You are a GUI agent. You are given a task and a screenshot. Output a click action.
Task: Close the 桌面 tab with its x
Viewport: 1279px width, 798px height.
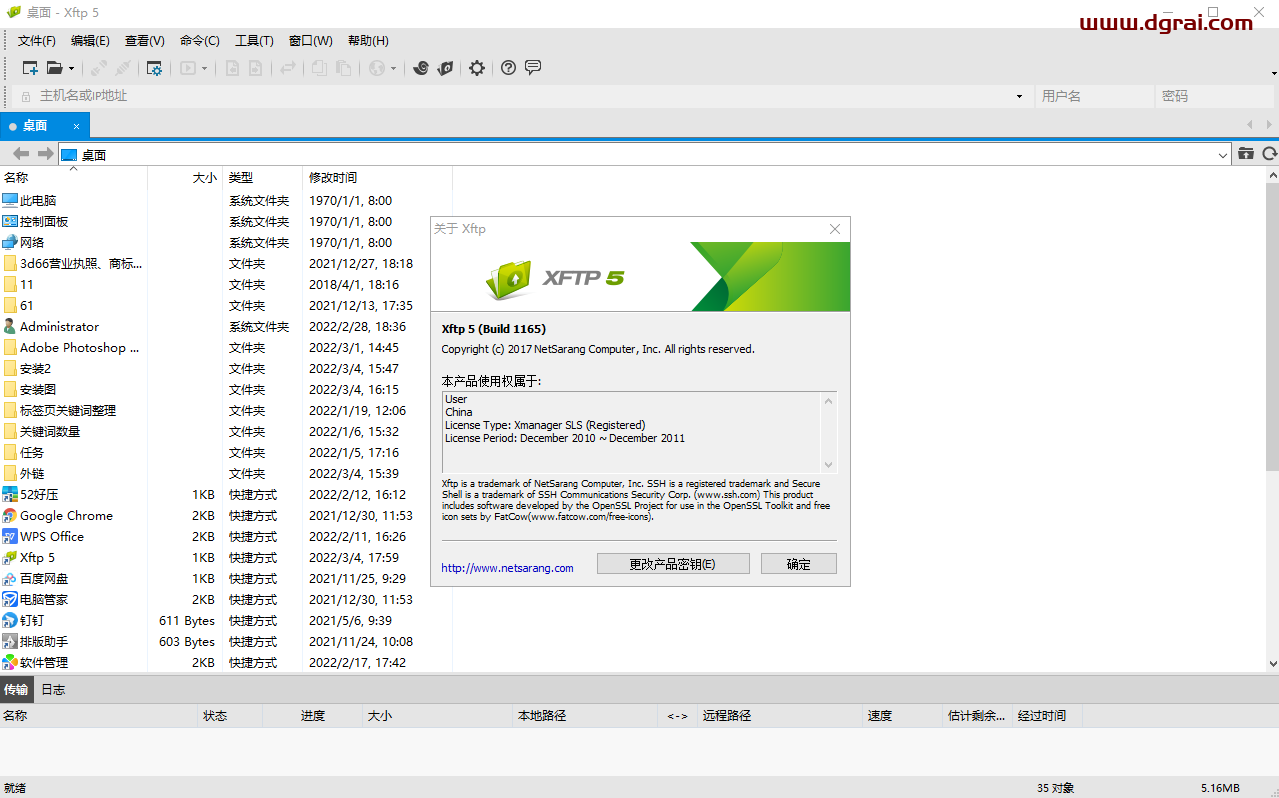(76, 126)
